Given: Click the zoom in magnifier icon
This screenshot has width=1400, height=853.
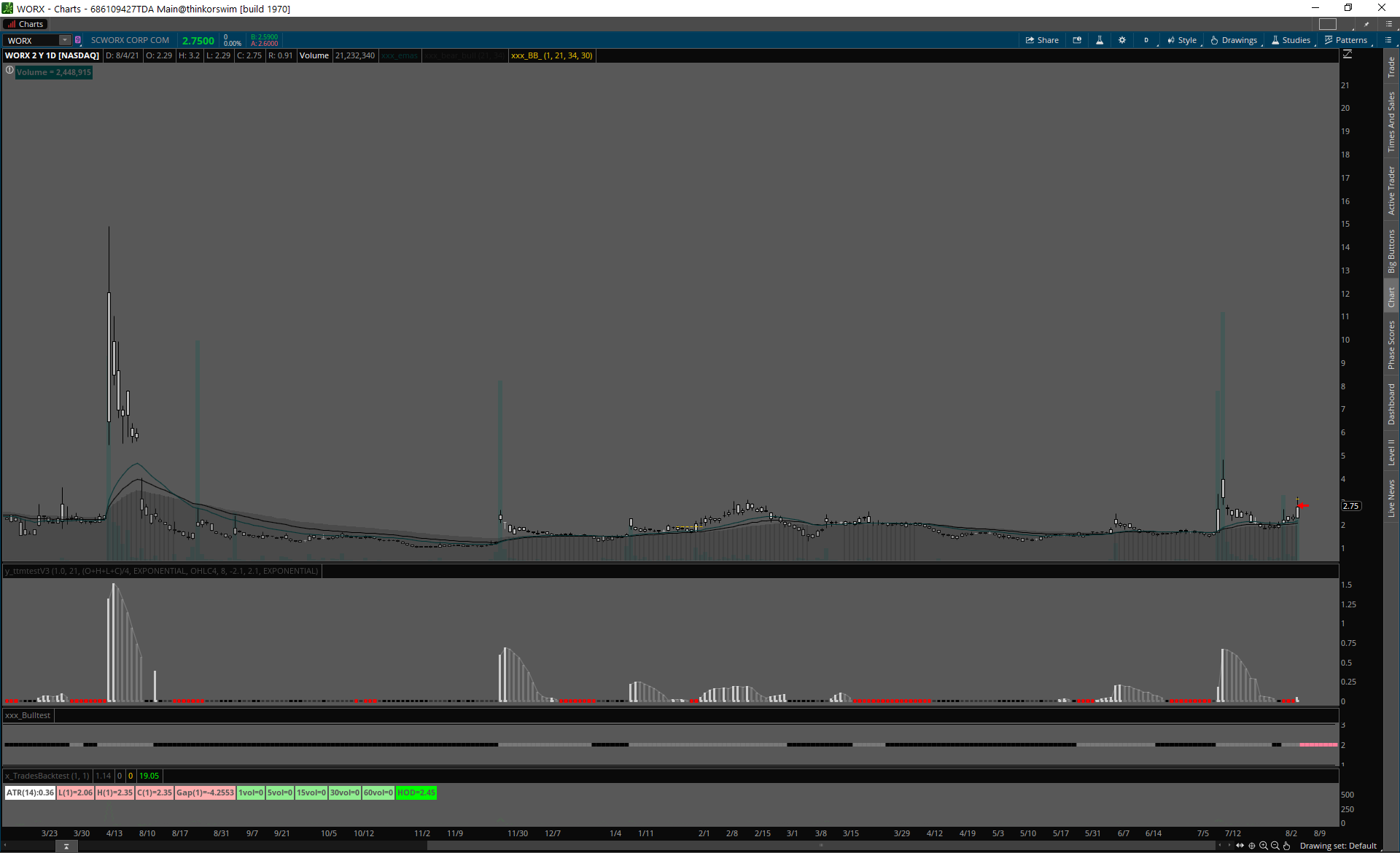Looking at the screenshot, I should click(x=1264, y=846).
